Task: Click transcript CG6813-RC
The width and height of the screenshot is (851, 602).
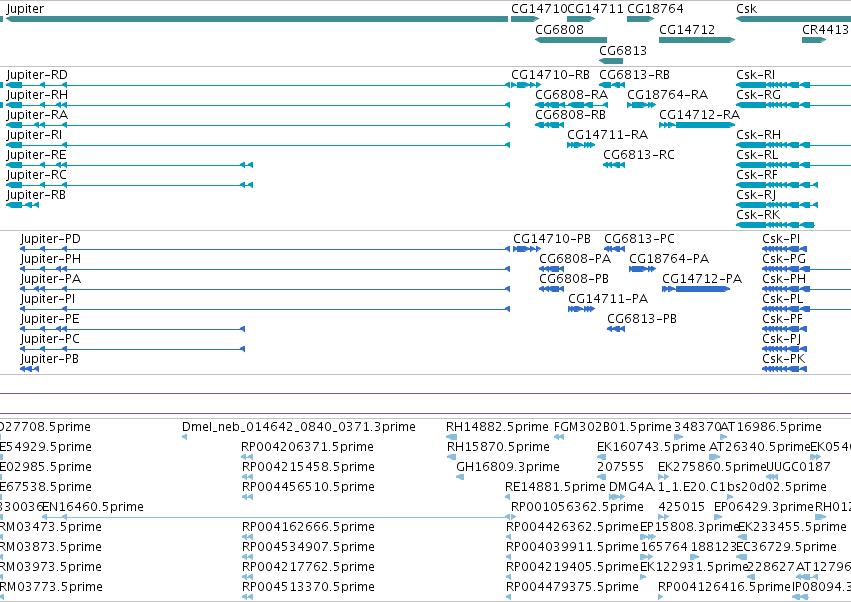Action: click(x=639, y=155)
